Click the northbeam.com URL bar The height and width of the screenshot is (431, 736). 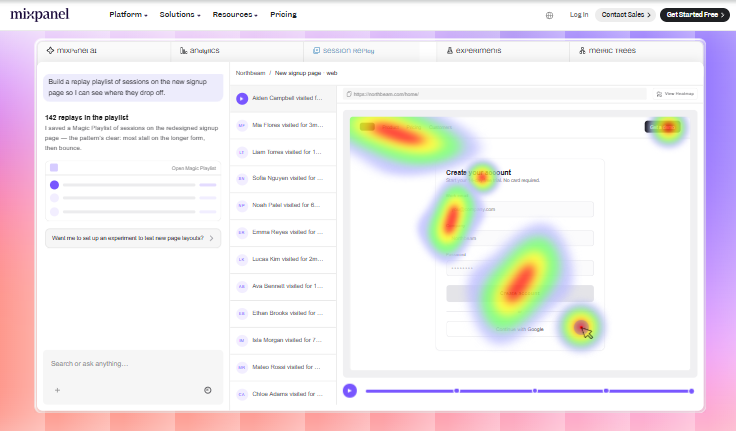(495, 94)
